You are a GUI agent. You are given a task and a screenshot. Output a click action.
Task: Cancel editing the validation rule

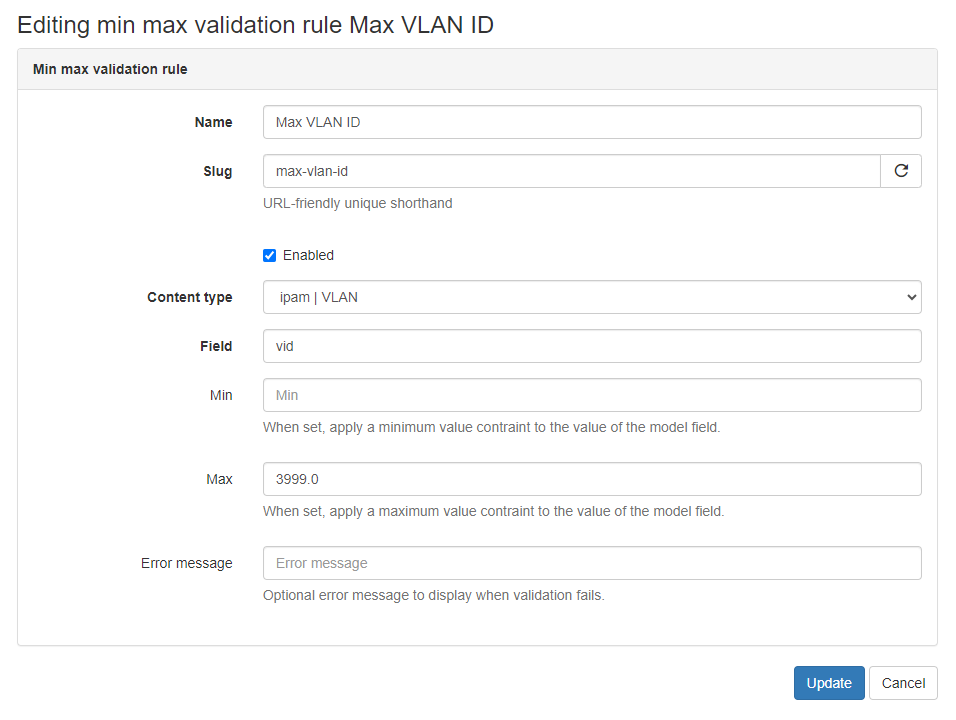tap(903, 683)
